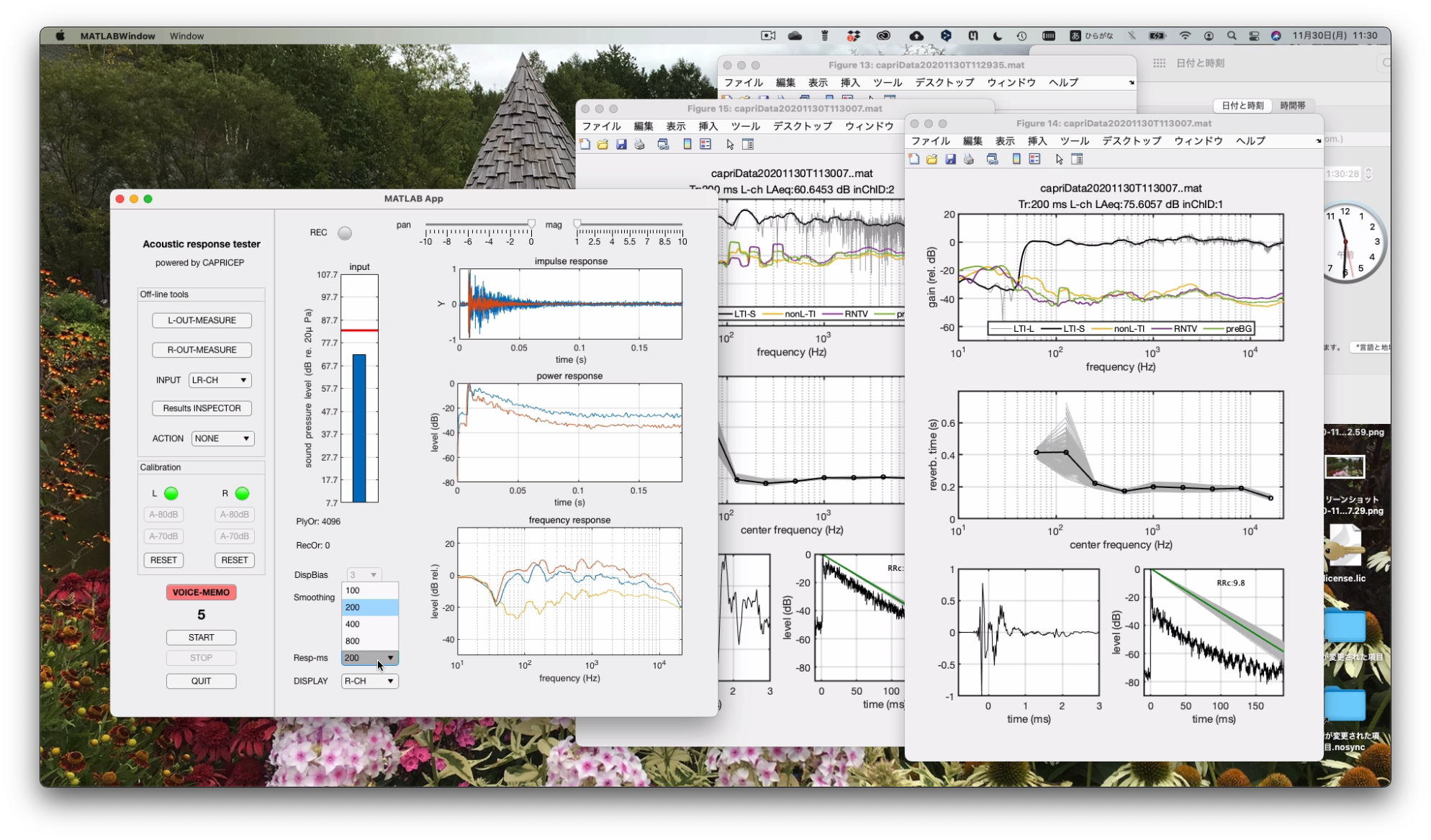Toggle the REC indicator lamp
The height and width of the screenshot is (840, 1431).
345,233
